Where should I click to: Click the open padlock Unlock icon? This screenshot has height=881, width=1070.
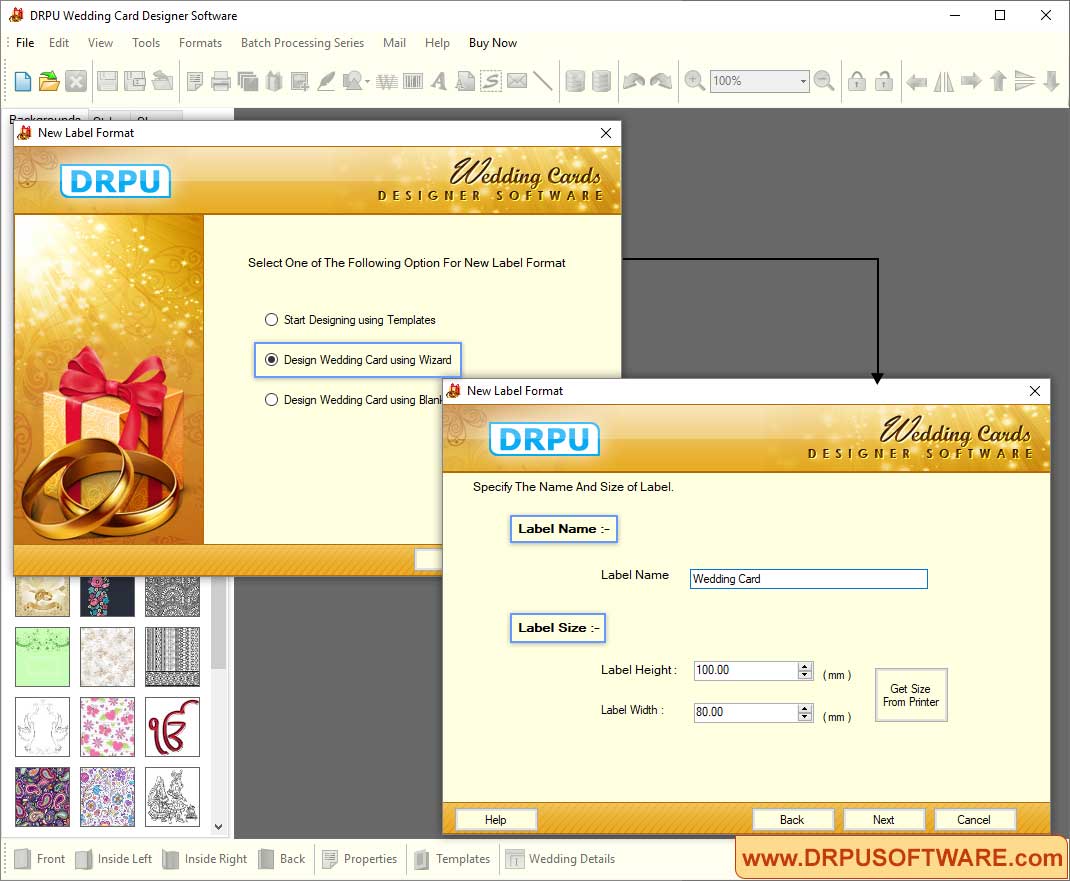point(884,81)
